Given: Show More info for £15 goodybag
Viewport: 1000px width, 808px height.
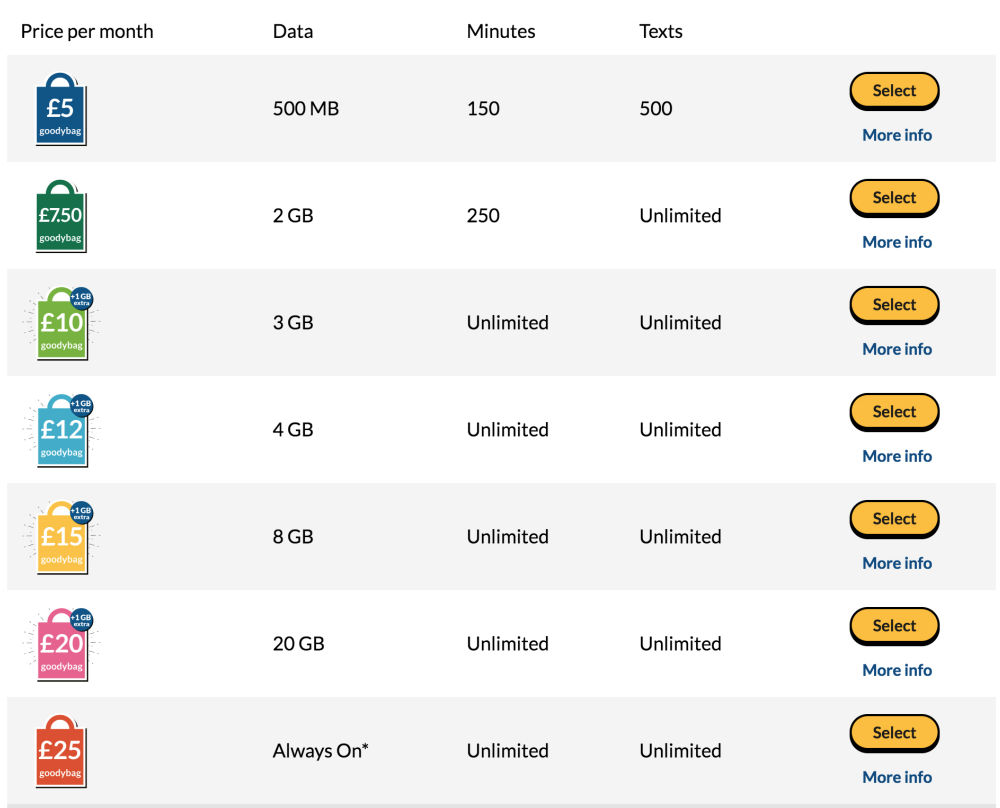Looking at the screenshot, I should [x=897, y=564].
